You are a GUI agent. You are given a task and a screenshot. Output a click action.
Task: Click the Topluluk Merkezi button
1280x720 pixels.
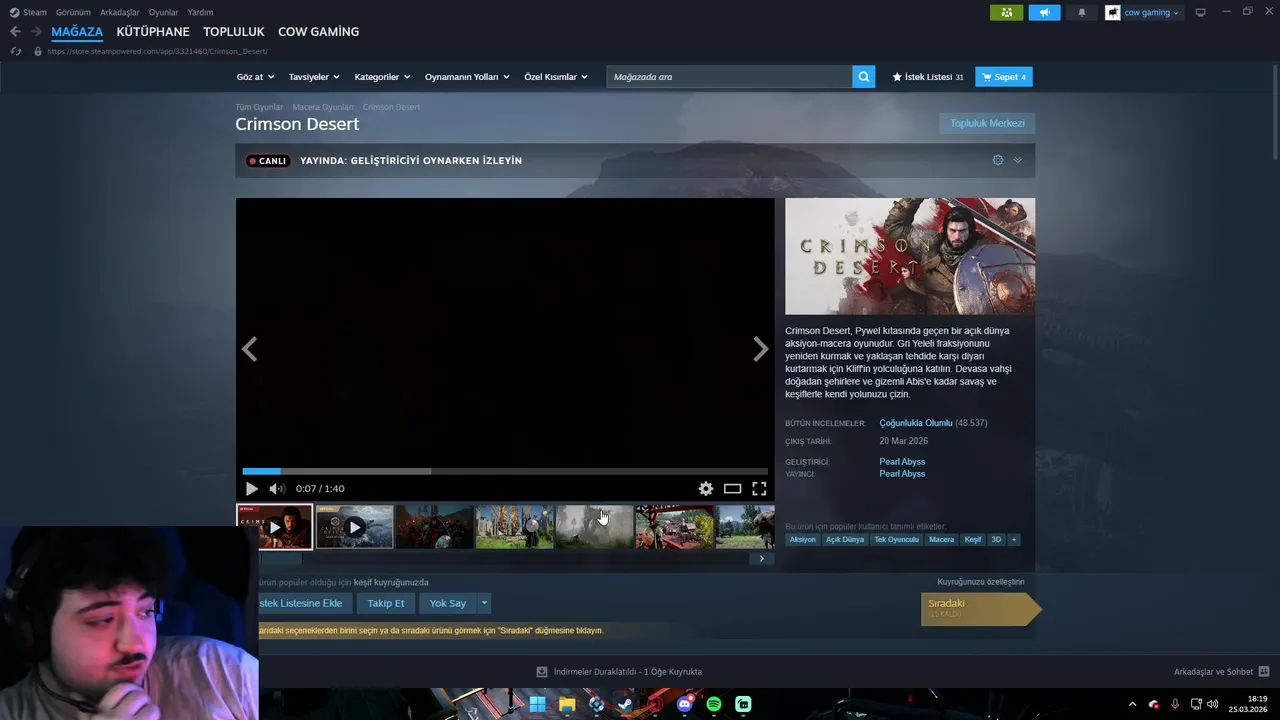coord(987,123)
